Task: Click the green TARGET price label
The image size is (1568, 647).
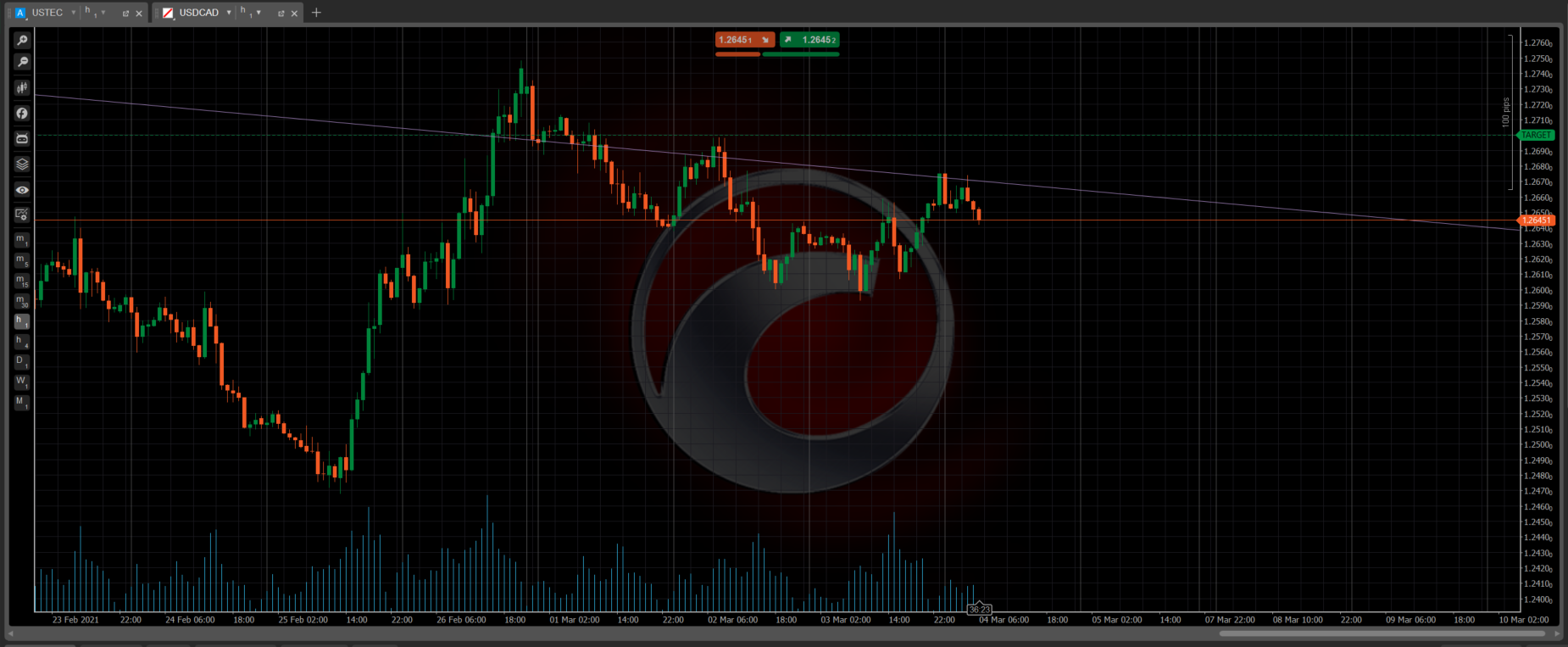Action: click(x=1536, y=136)
